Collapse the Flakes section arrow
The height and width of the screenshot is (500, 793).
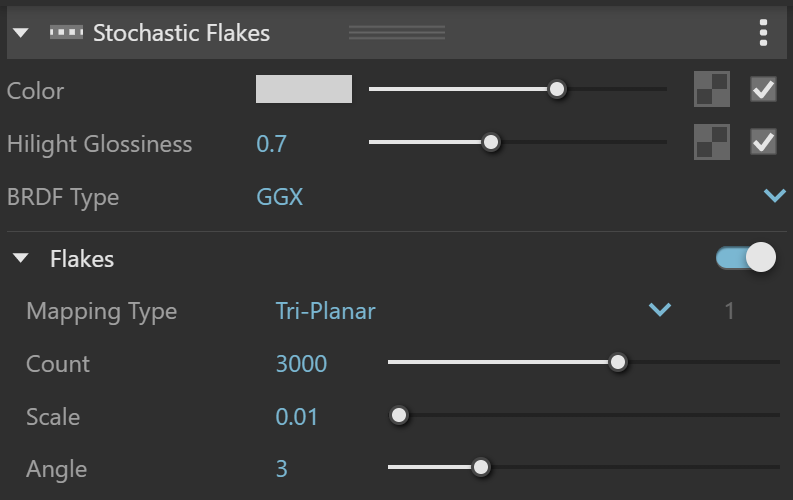click(x=21, y=258)
